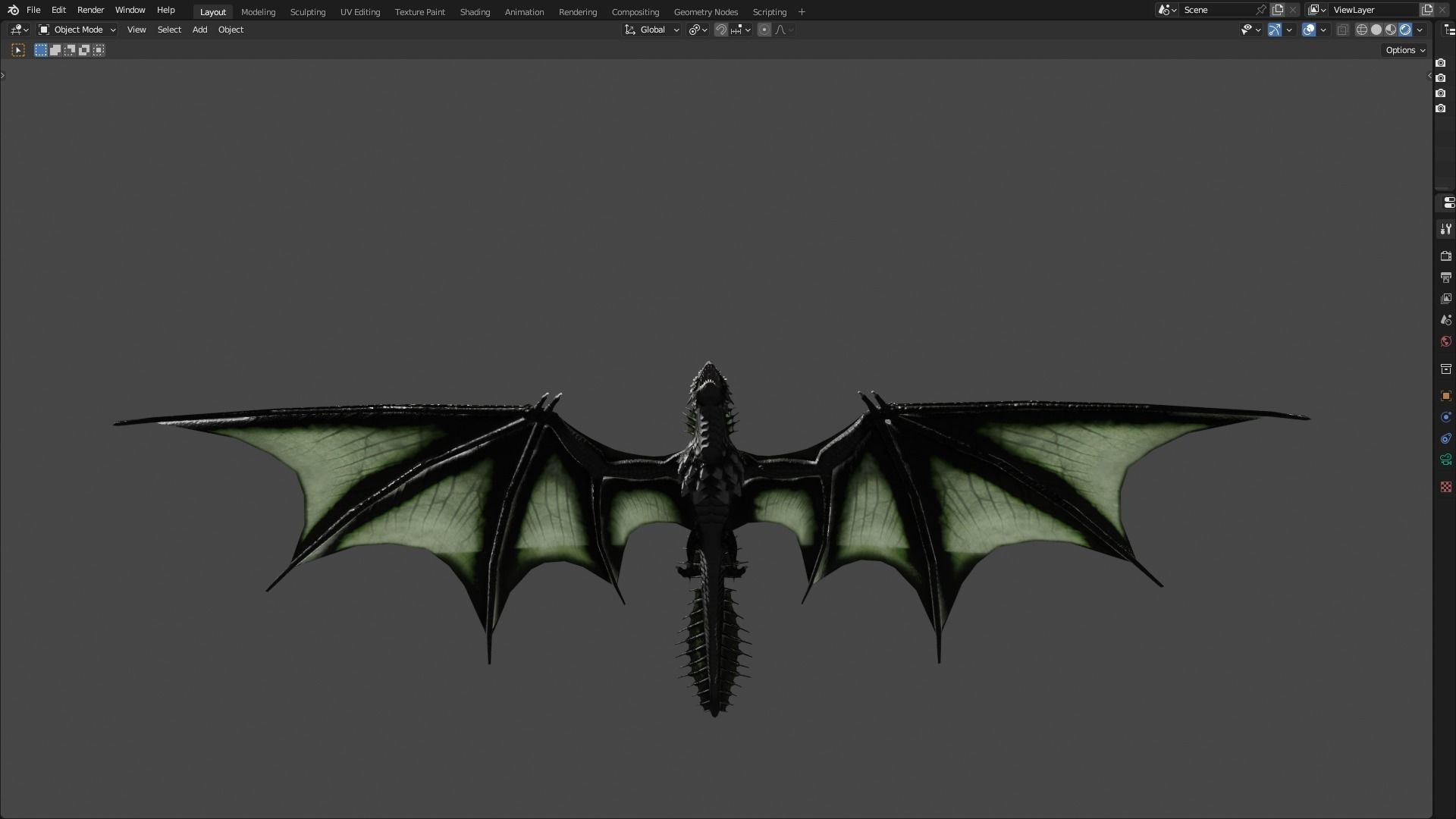
Task: Switch to Solid viewport shading
Action: (1376, 30)
